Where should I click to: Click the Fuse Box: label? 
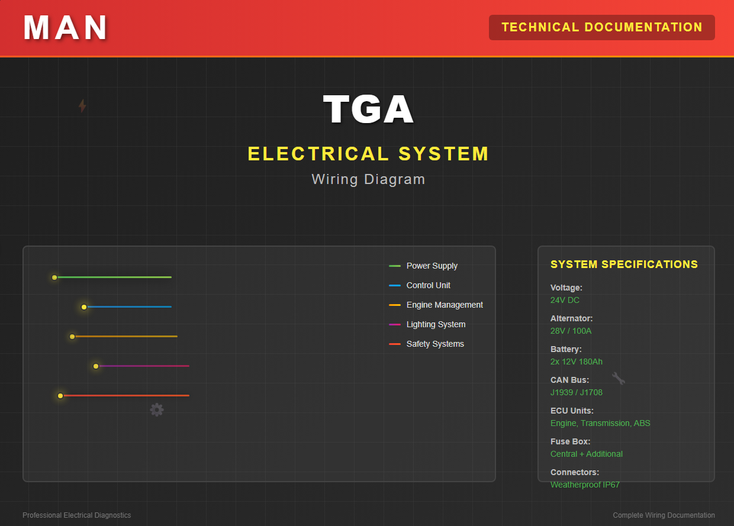pos(570,441)
